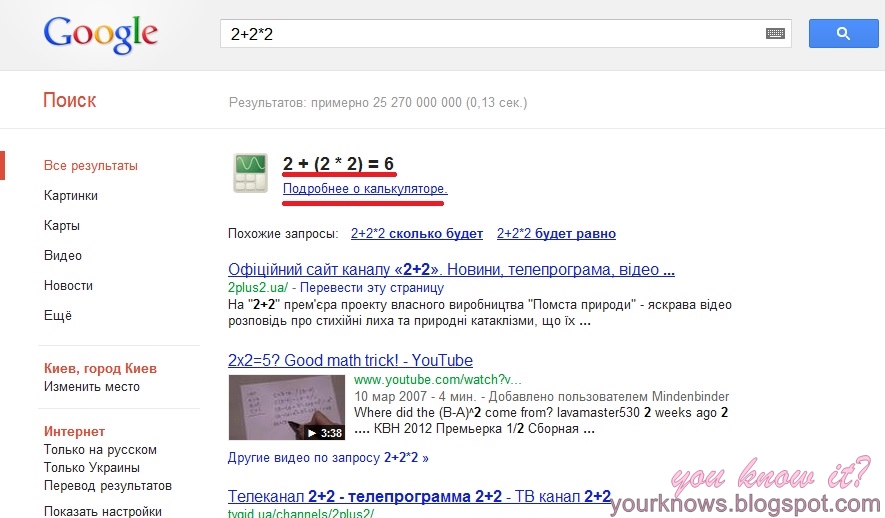Screen dimensions: 885x518
Task: Open Другие видео по запросу 2+2*2 link
Action: tap(328, 458)
